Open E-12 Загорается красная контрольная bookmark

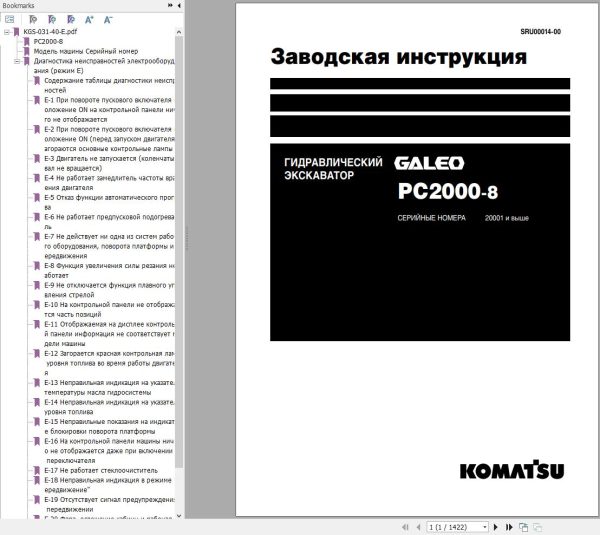point(109,363)
